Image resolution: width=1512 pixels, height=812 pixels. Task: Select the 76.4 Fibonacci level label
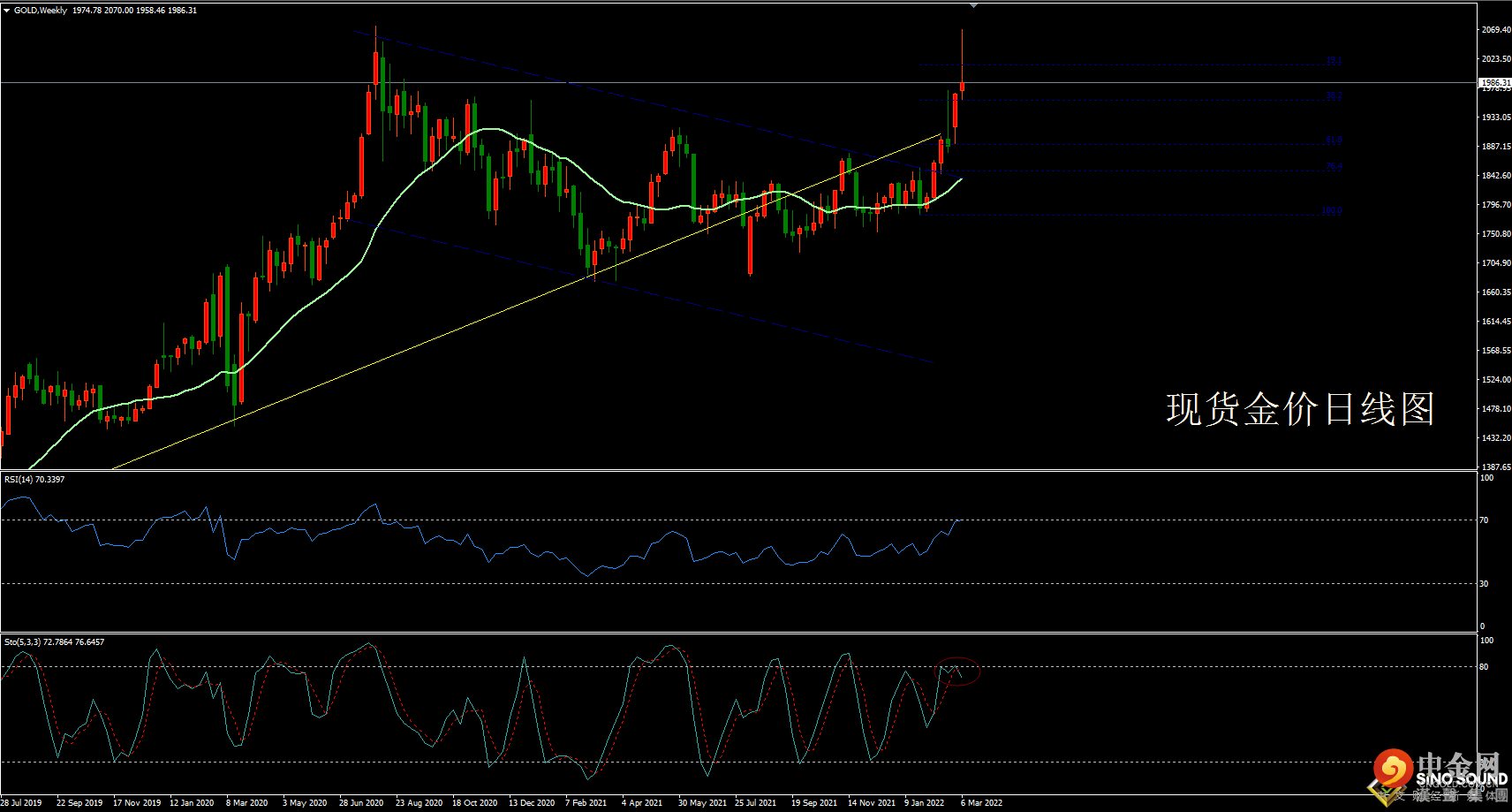click(1334, 166)
